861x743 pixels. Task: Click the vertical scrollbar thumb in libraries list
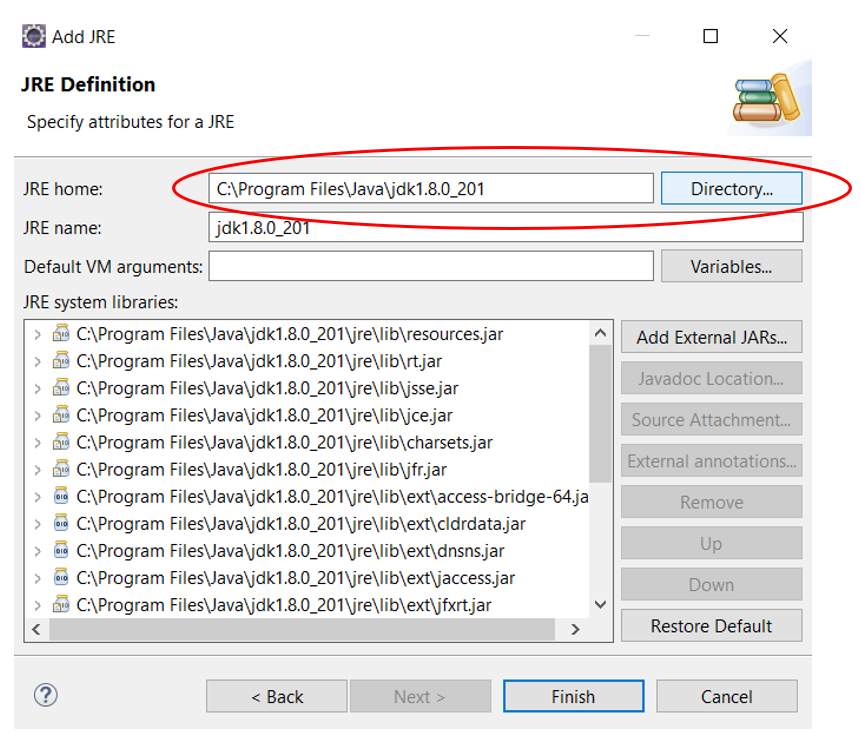pos(601,414)
